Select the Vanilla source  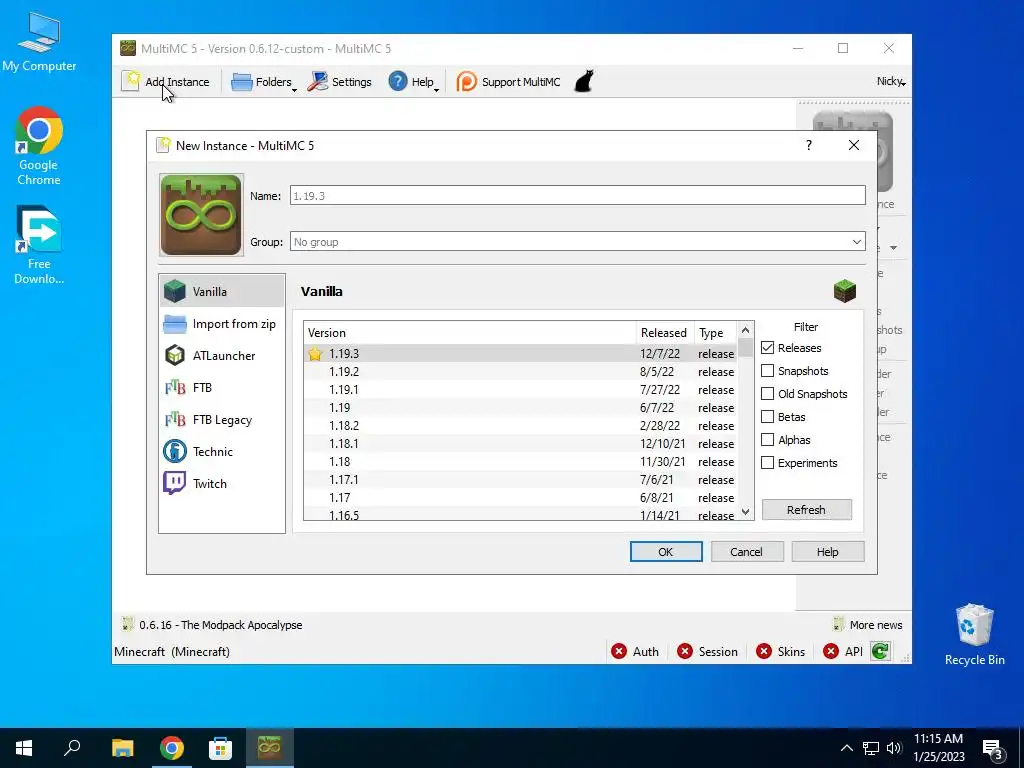point(222,291)
